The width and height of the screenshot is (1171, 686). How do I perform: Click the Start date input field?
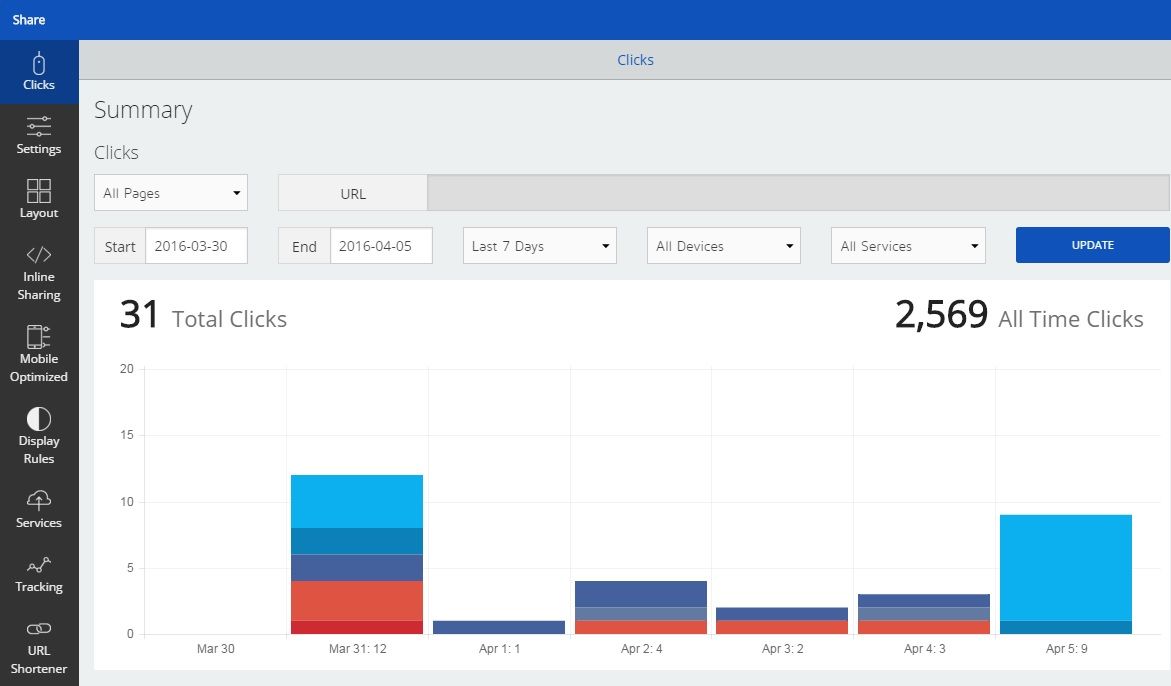pyautogui.click(x=196, y=246)
